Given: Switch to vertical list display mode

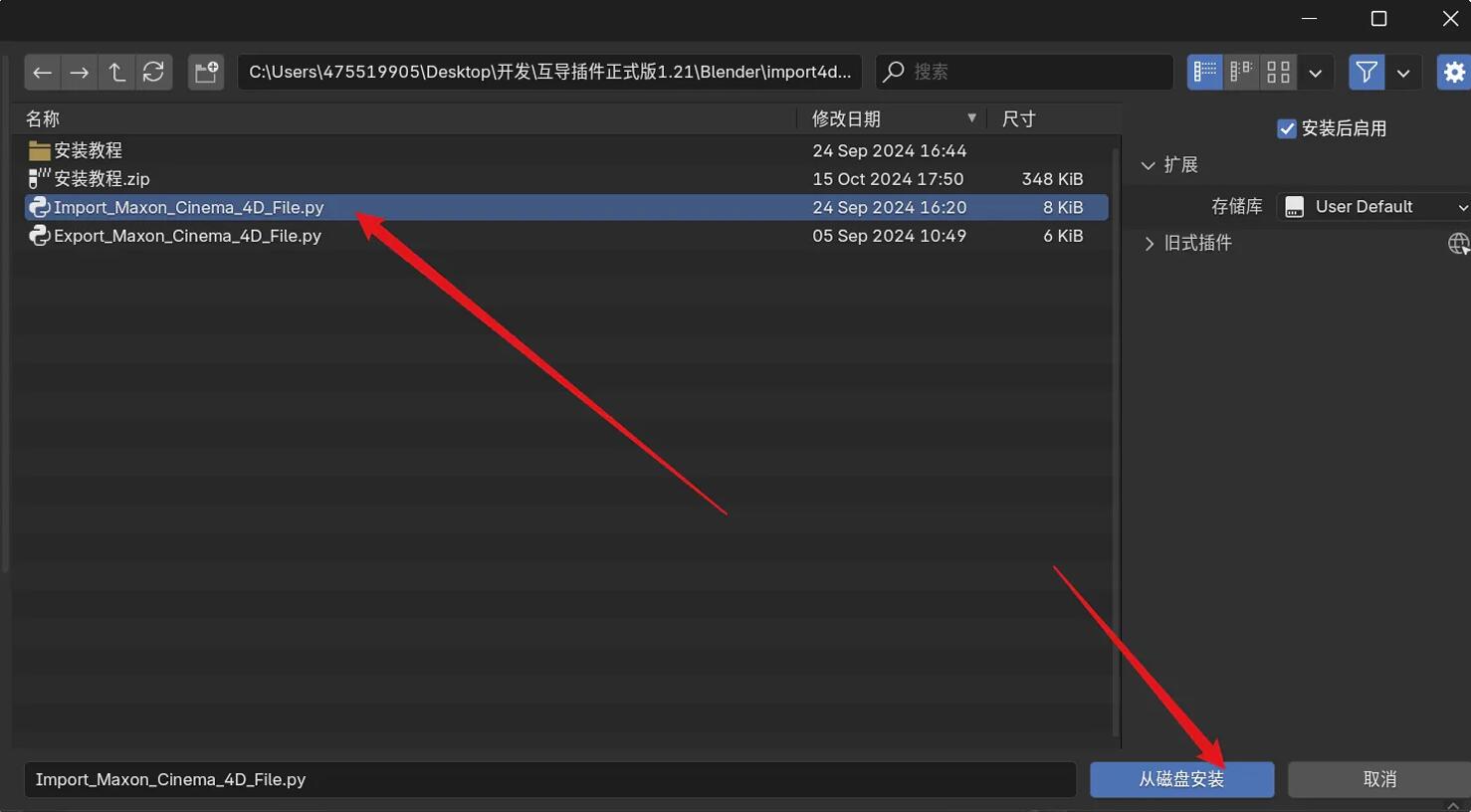Looking at the screenshot, I should point(1204,72).
